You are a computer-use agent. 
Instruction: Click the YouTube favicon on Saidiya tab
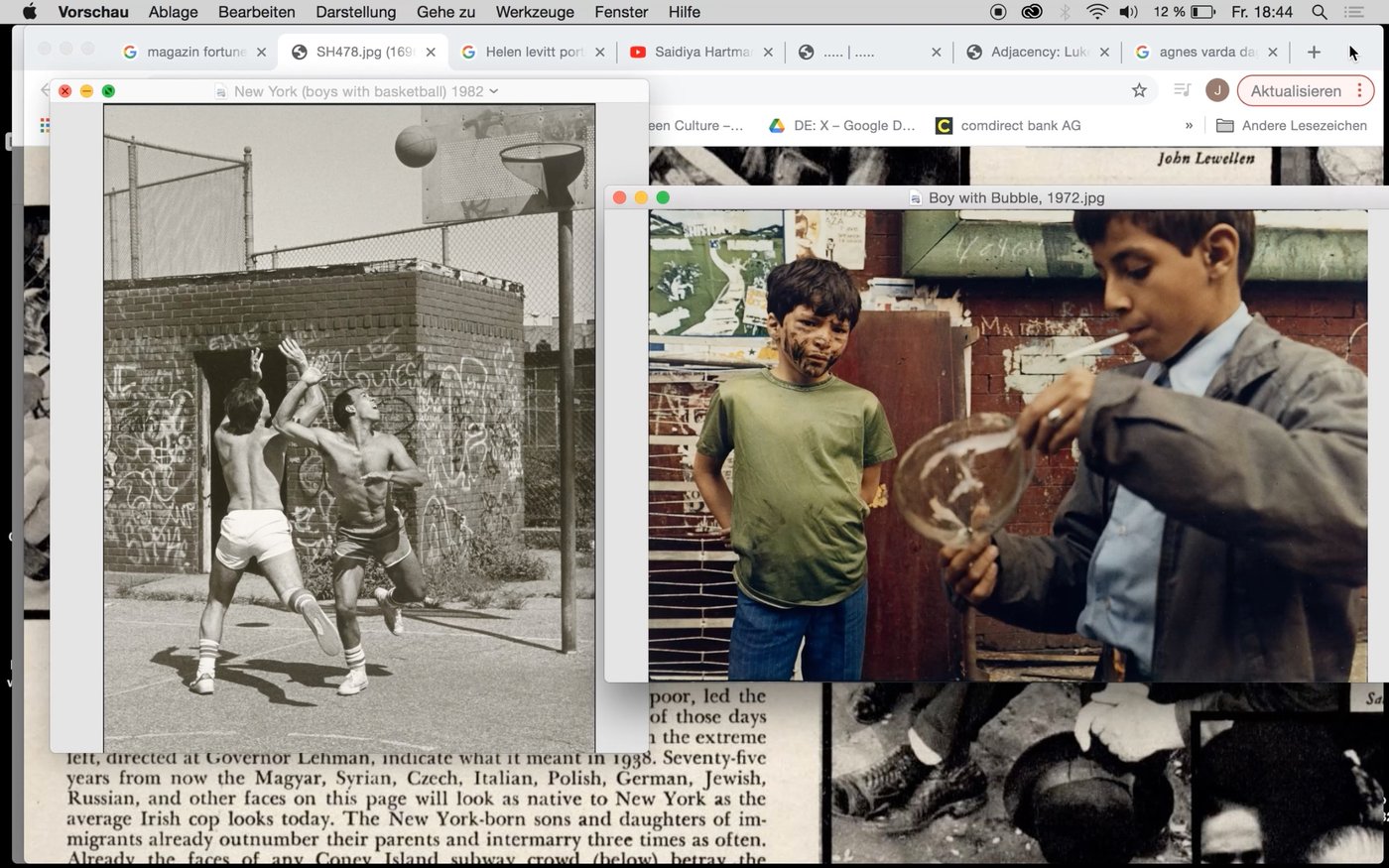tap(638, 52)
